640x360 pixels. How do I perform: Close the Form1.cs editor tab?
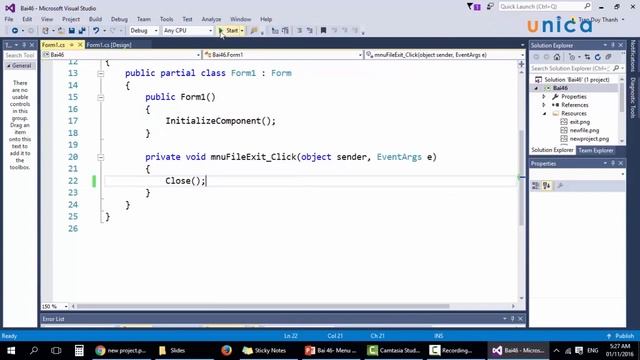[x=80, y=44]
